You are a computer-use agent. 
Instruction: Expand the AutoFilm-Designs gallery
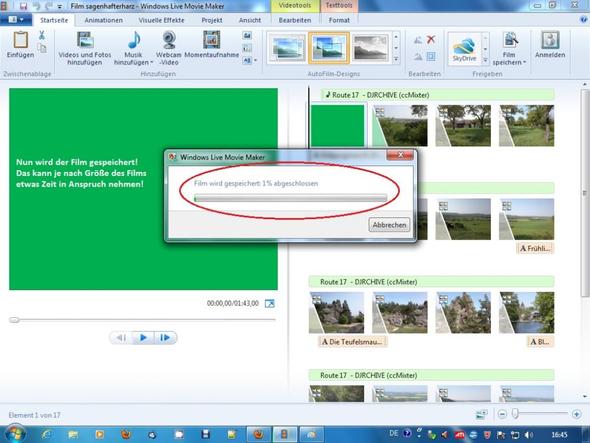coord(396,59)
